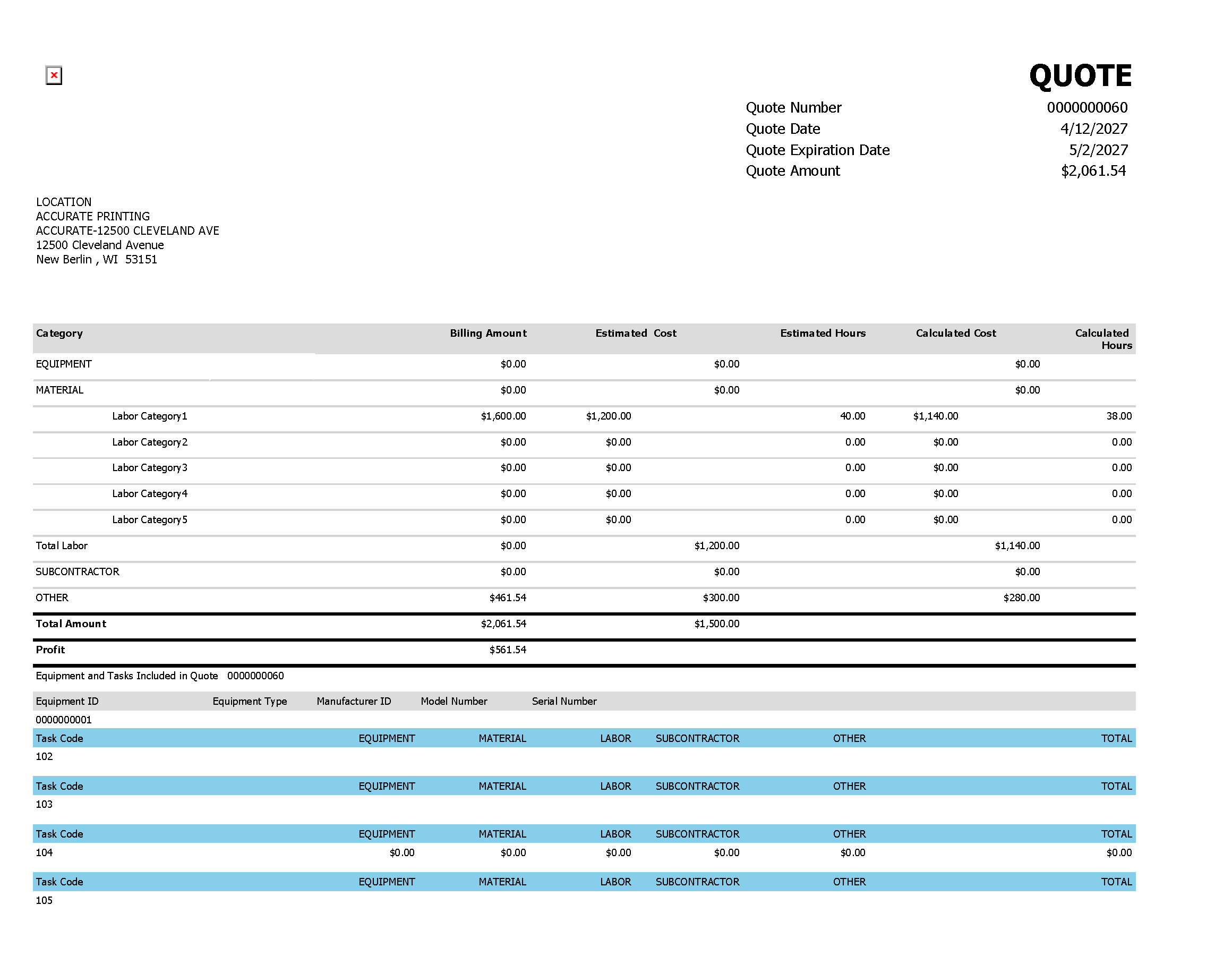The width and height of the screenshot is (1232, 956).
Task: Select the Labor Category1 row
Action: coord(149,416)
